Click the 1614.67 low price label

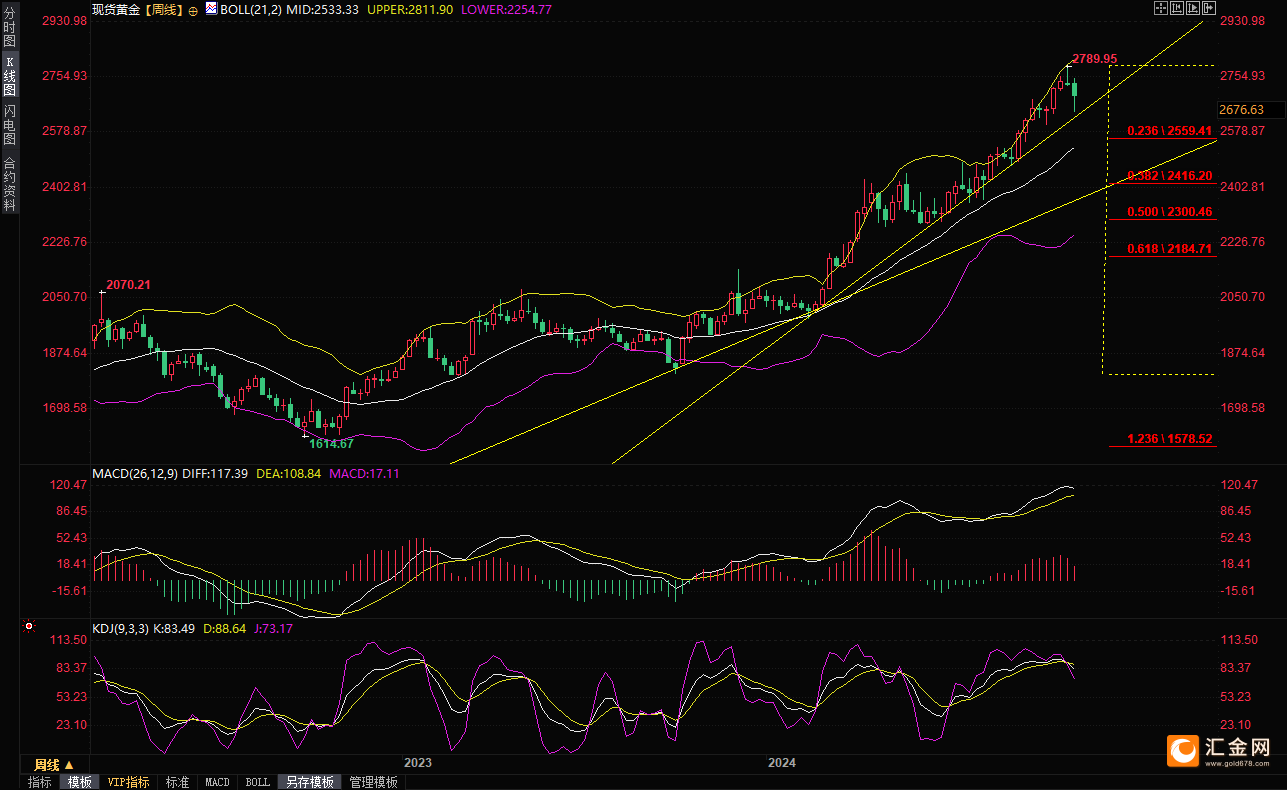pos(332,444)
